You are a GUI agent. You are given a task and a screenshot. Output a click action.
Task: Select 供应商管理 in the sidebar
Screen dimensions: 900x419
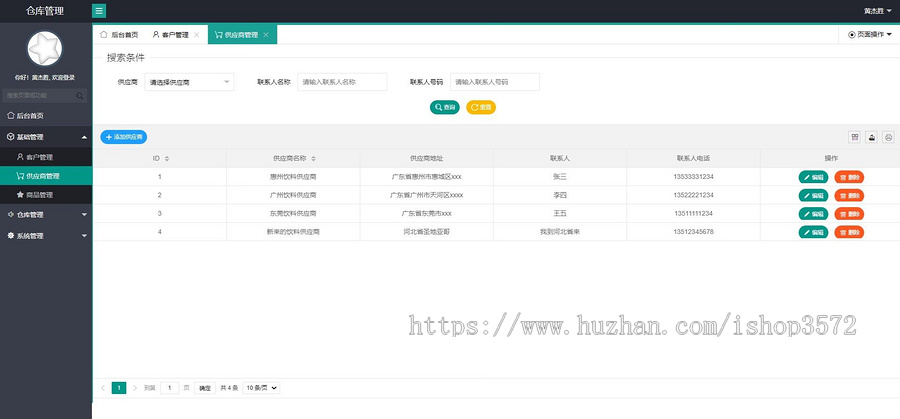pyautogui.click(x=46, y=176)
